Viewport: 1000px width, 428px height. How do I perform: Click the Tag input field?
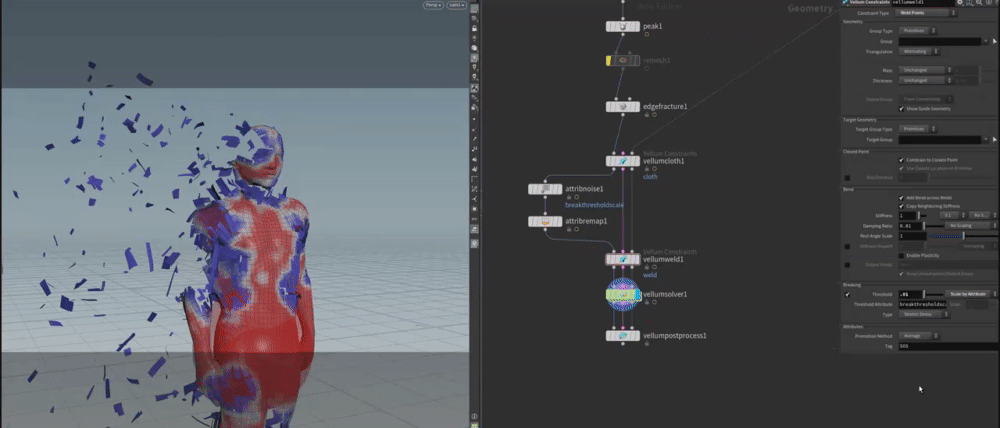click(948, 346)
